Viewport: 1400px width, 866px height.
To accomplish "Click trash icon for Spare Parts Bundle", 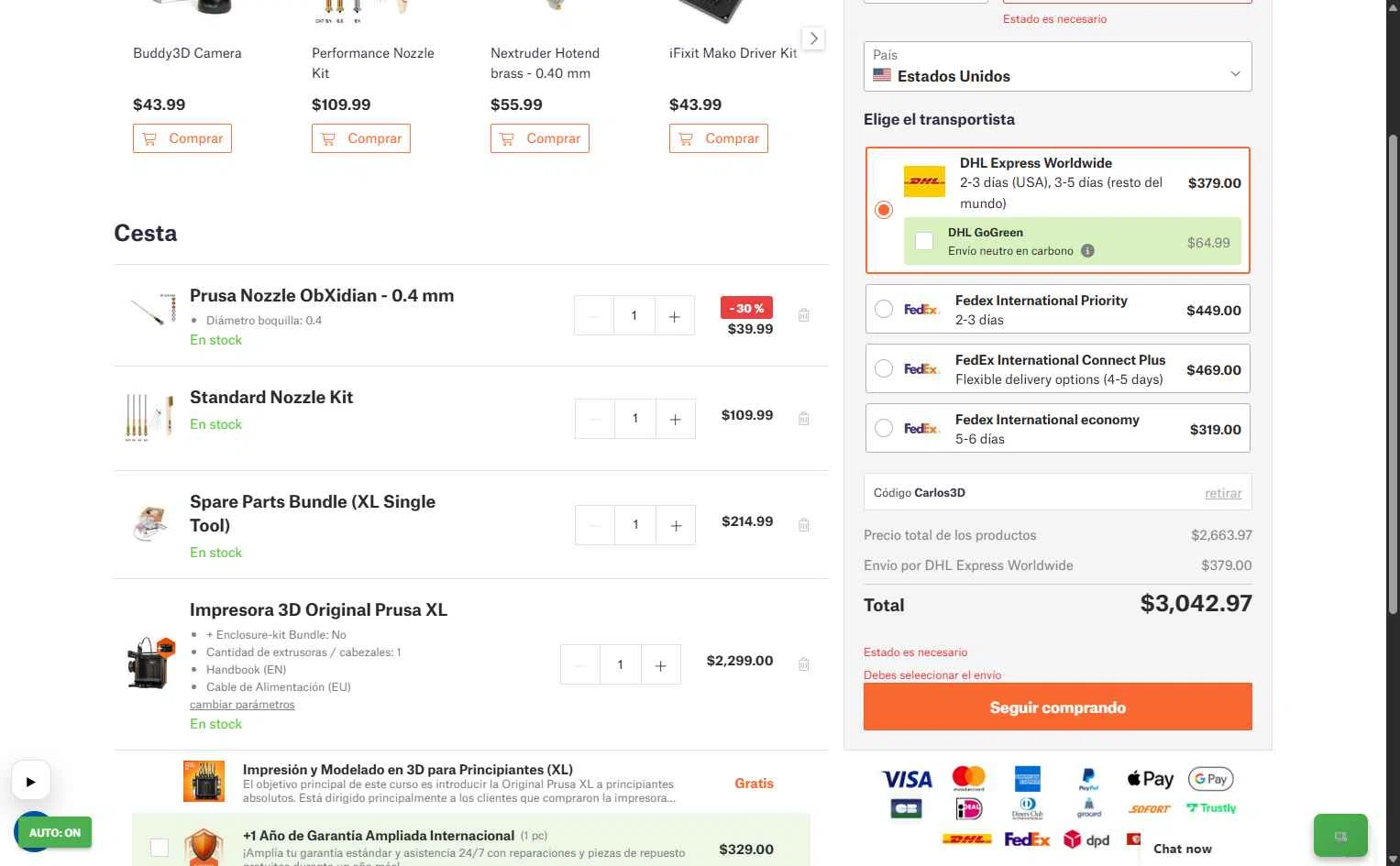I will (804, 525).
